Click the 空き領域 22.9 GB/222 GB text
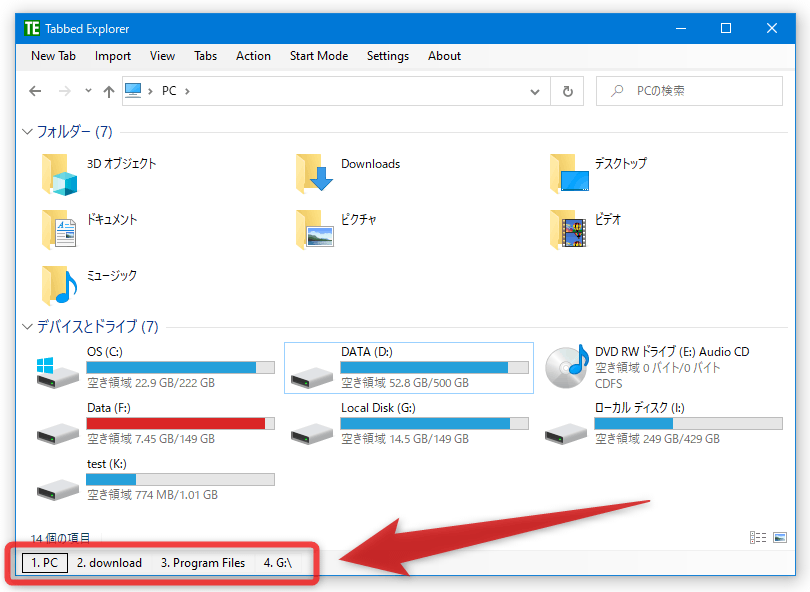 tap(151, 383)
